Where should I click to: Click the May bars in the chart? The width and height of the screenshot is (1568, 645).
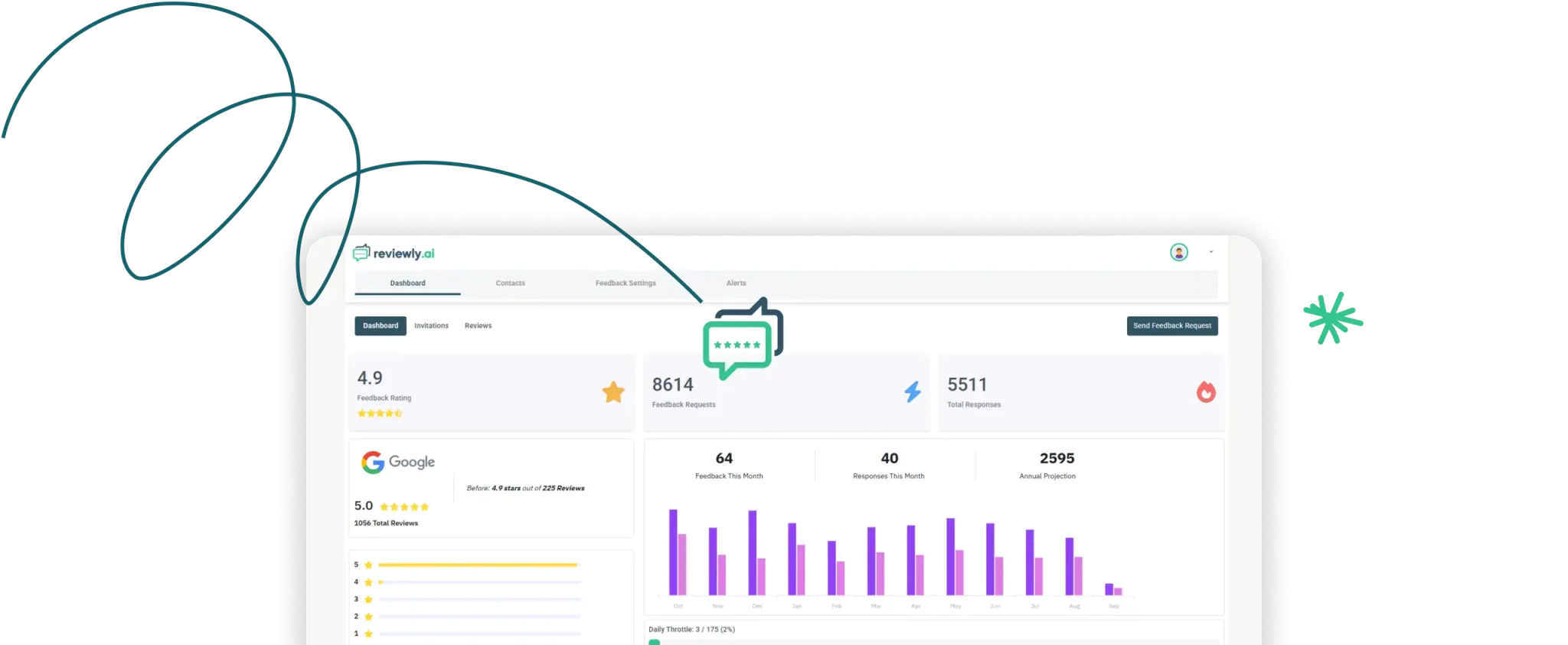coord(955,557)
